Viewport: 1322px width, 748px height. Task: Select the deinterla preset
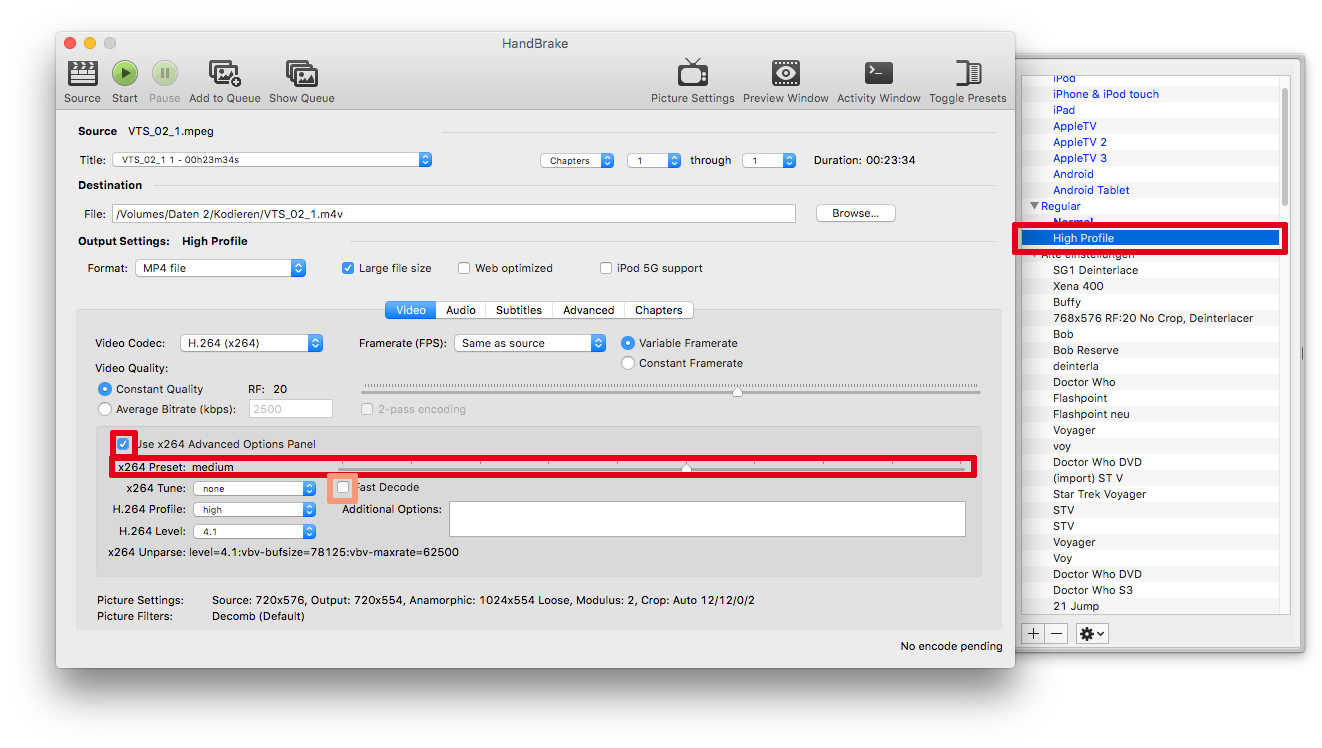point(1075,366)
